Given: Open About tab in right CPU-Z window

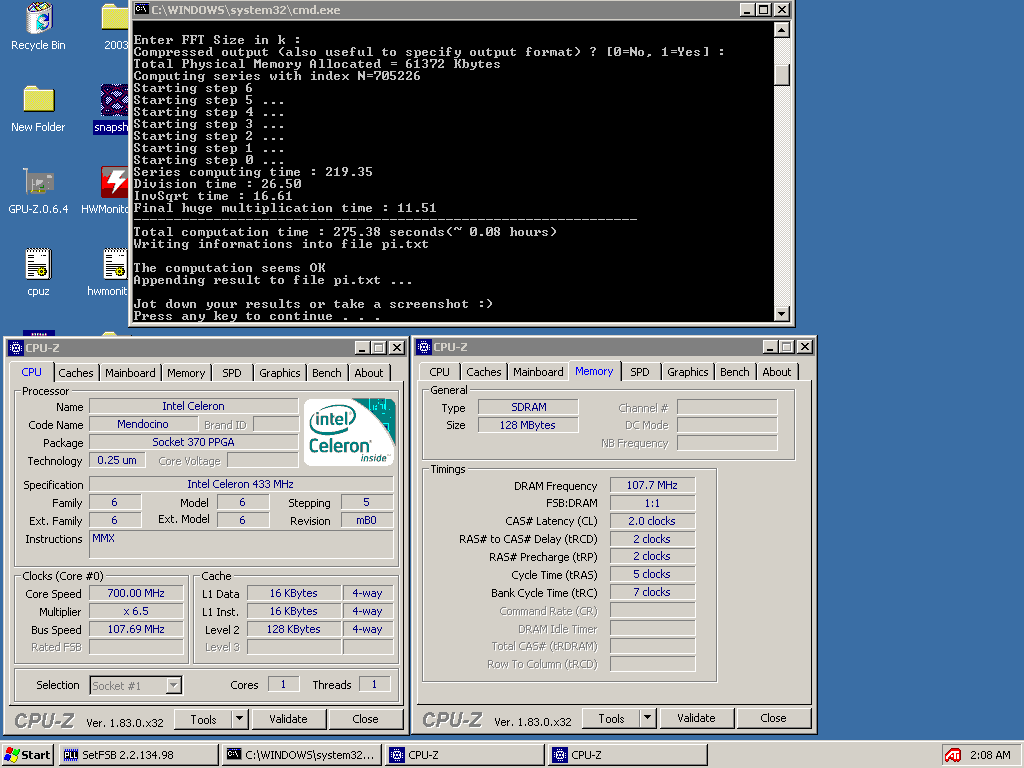Looking at the screenshot, I should (x=776, y=372).
